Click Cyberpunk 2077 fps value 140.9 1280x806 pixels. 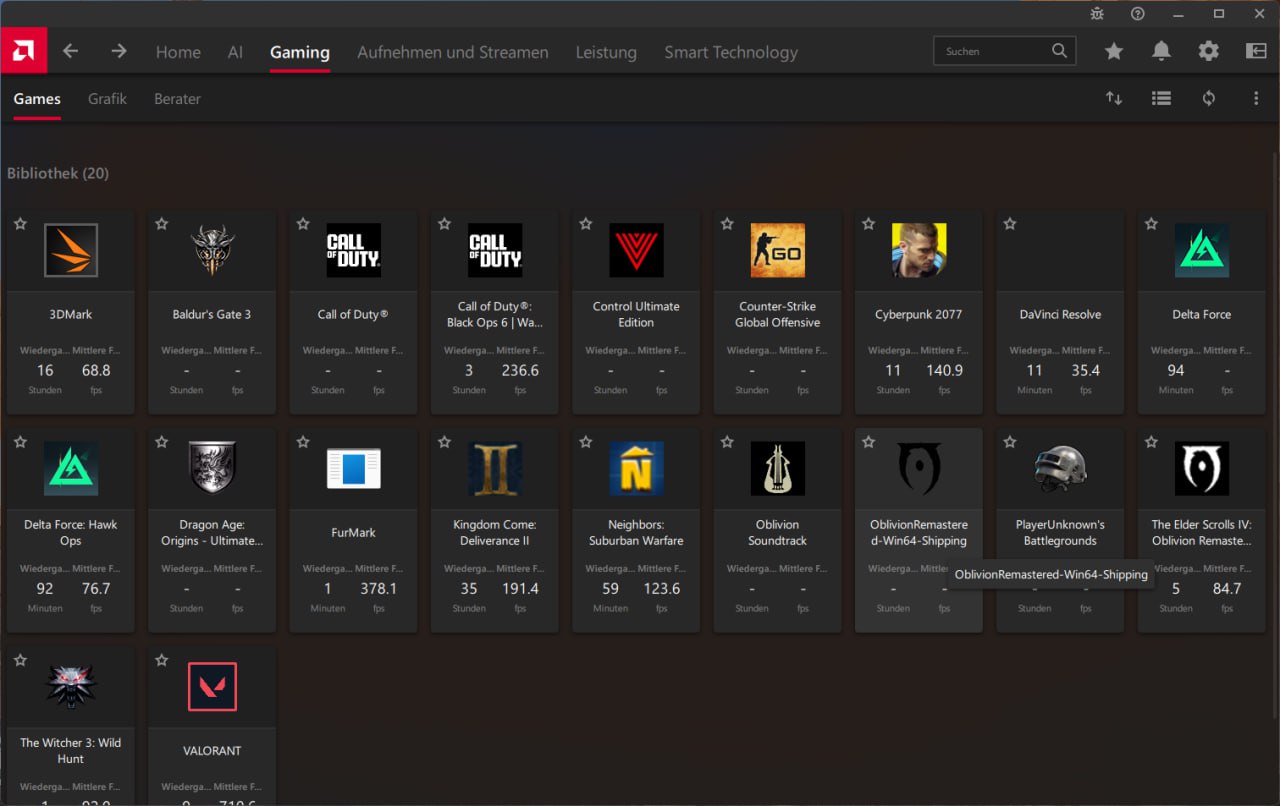pos(945,370)
